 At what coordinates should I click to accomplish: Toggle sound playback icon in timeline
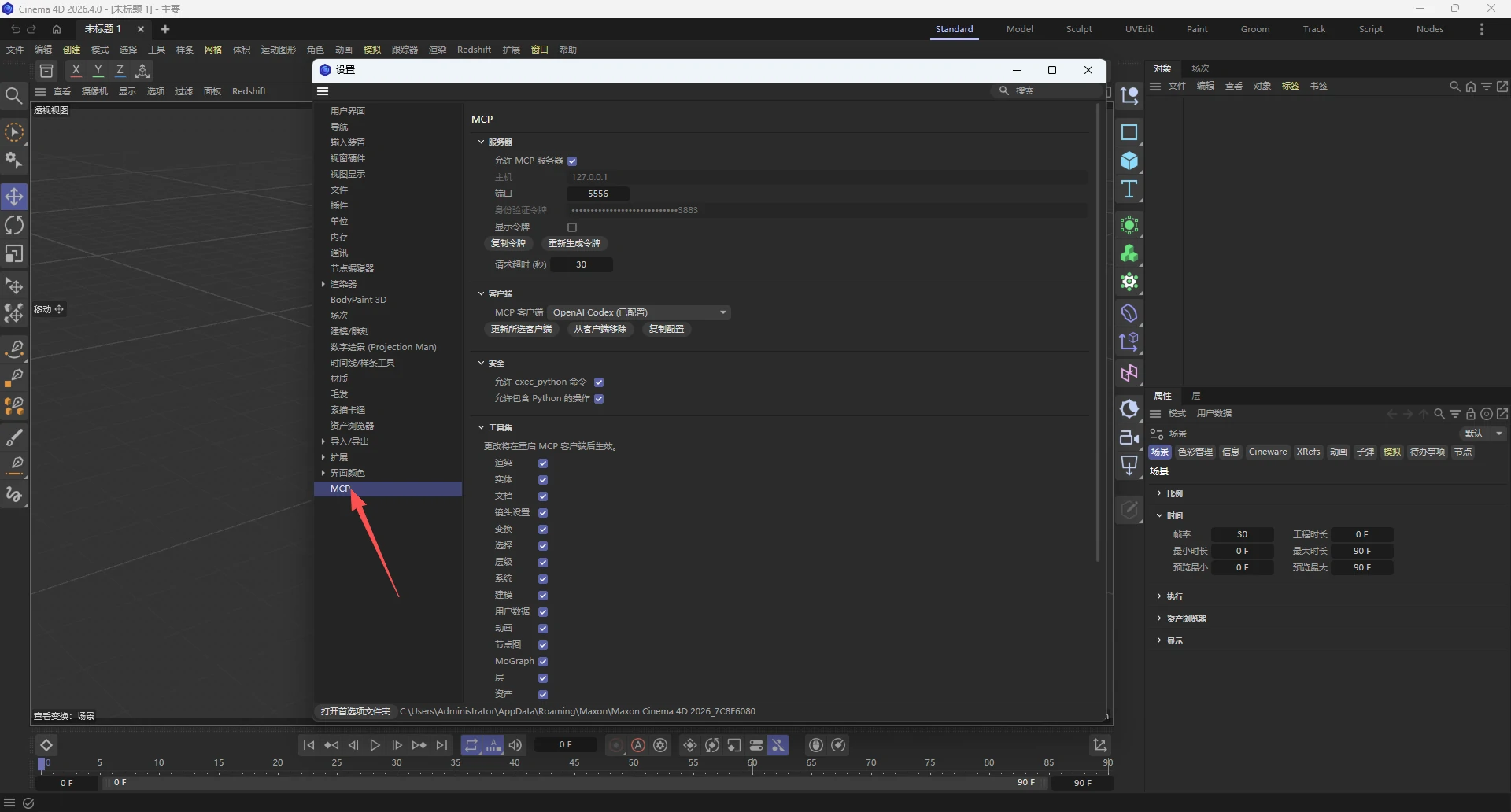coord(515,745)
